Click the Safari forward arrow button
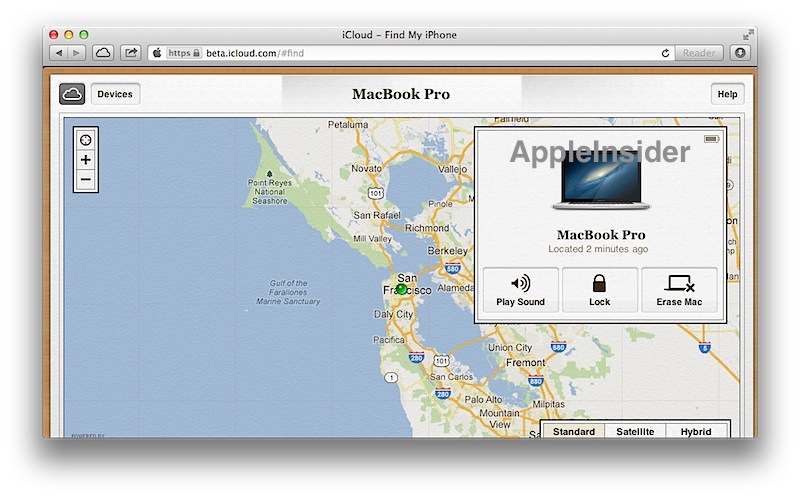The height and width of the screenshot is (497, 800). (x=77, y=53)
